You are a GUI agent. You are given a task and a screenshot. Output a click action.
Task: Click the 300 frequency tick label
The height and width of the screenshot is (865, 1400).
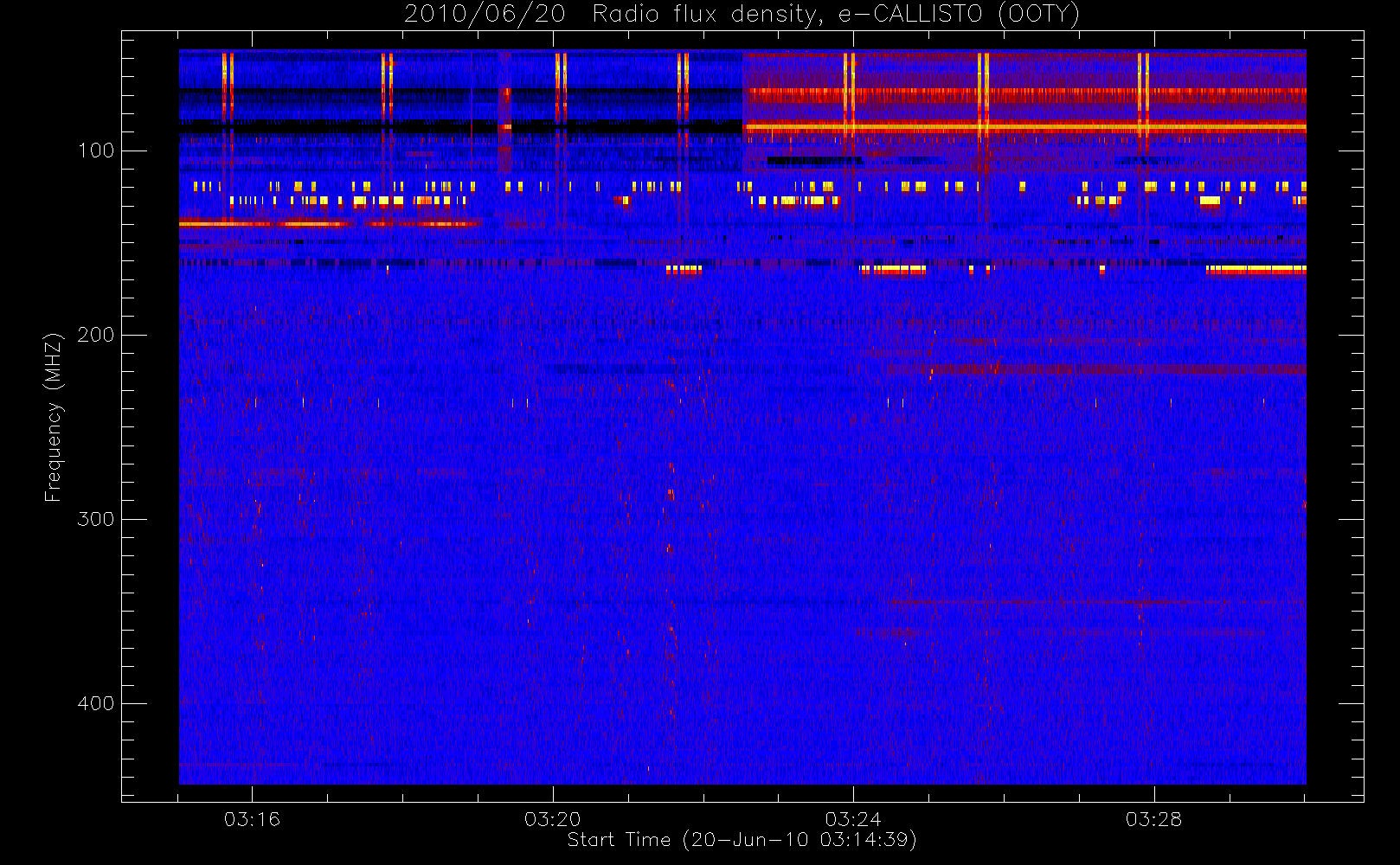tap(96, 519)
